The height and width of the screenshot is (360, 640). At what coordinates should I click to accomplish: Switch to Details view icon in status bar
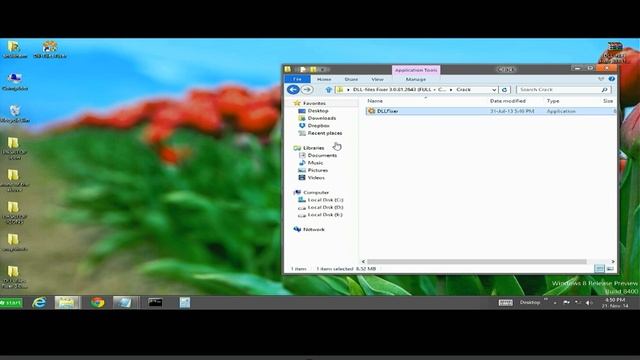[599, 269]
